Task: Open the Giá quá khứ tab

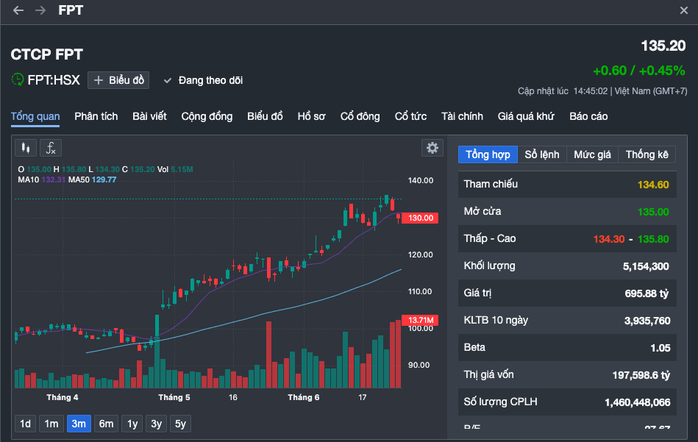Action: (x=526, y=117)
